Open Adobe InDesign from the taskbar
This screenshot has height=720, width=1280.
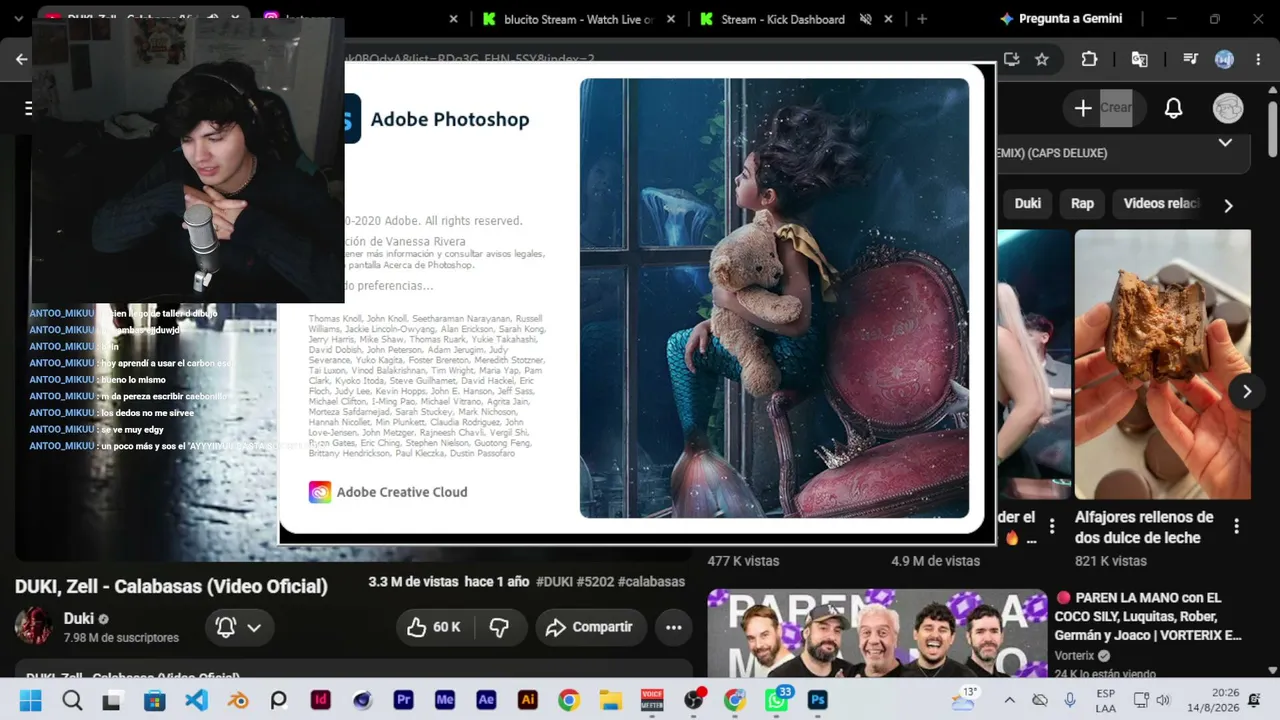click(x=321, y=700)
